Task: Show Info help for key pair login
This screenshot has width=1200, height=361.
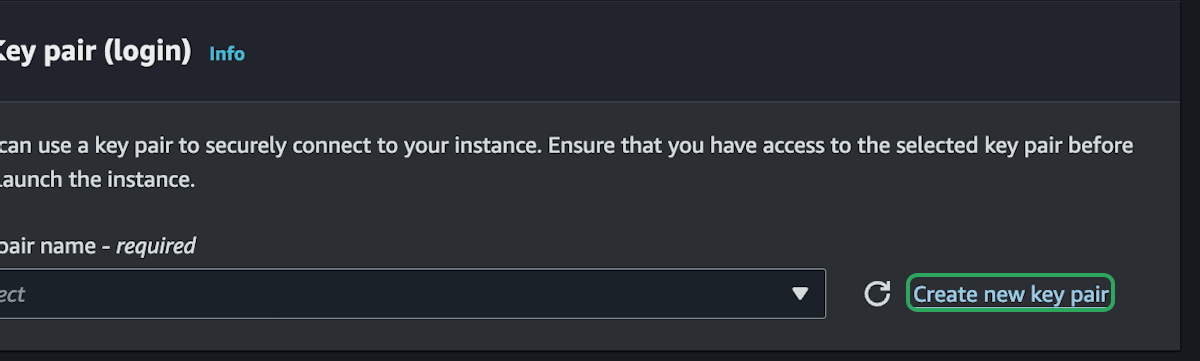Action: click(x=227, y=54)
